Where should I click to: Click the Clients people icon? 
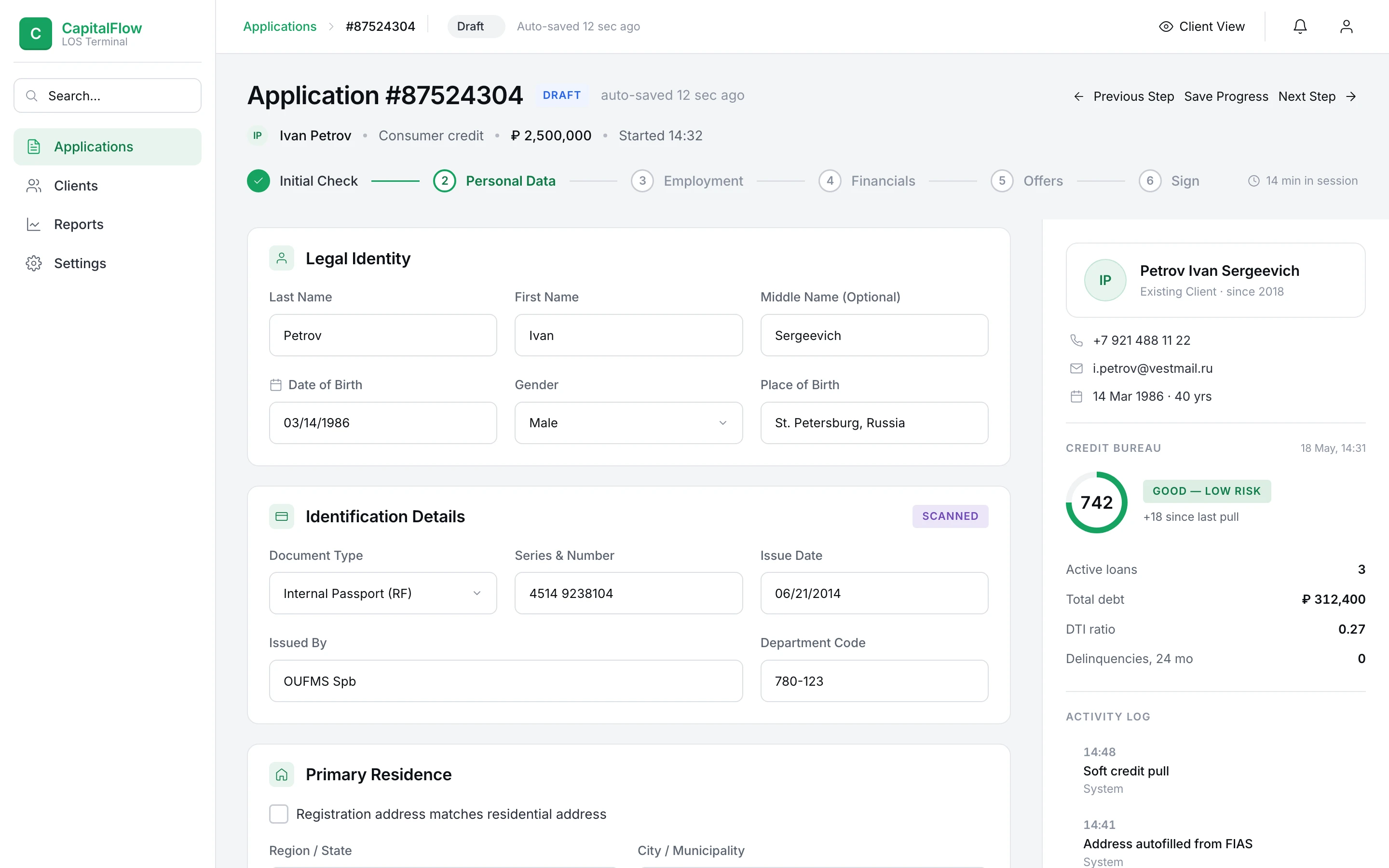(34, 186)
